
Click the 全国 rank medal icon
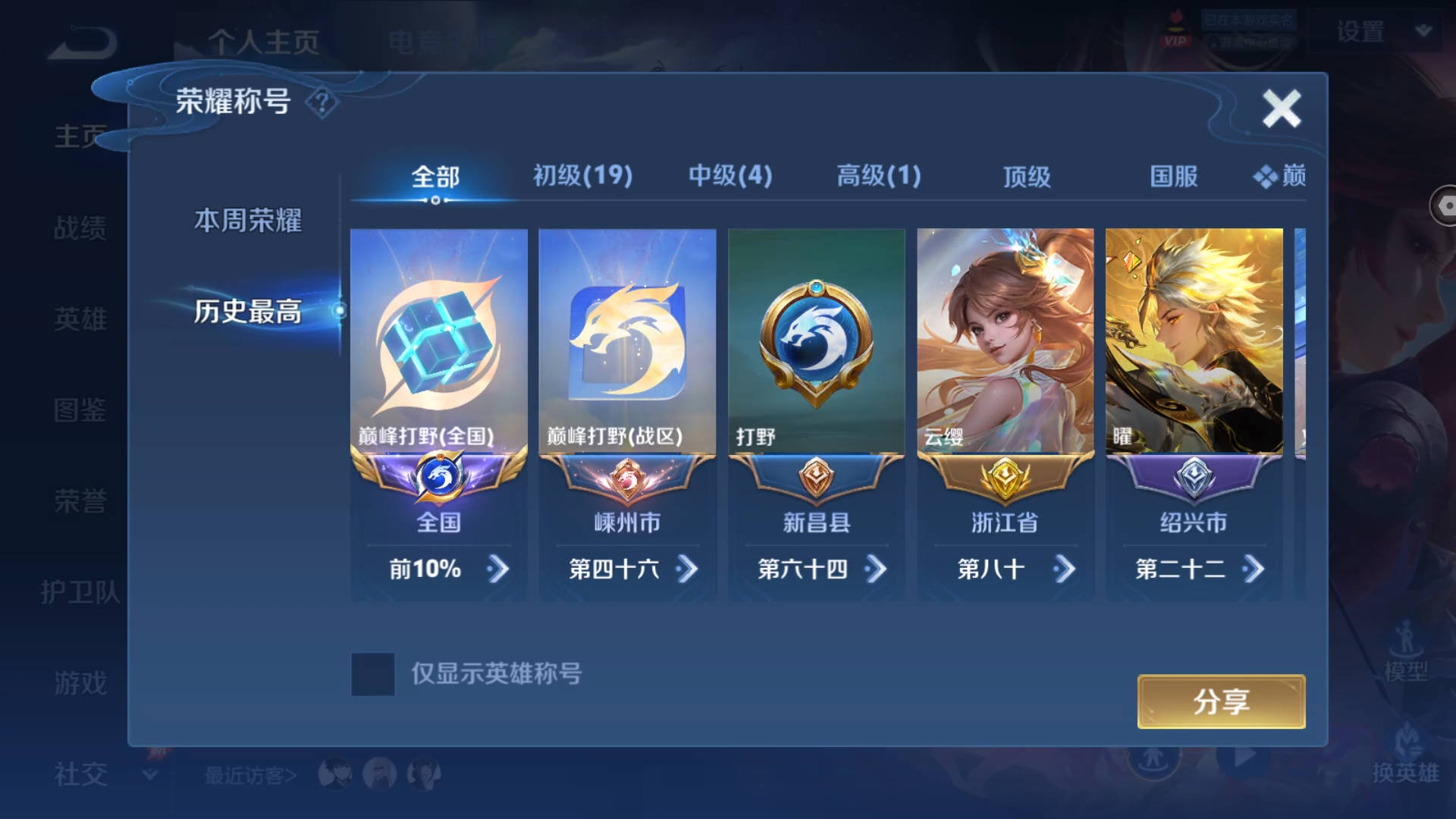coord(439,477)
